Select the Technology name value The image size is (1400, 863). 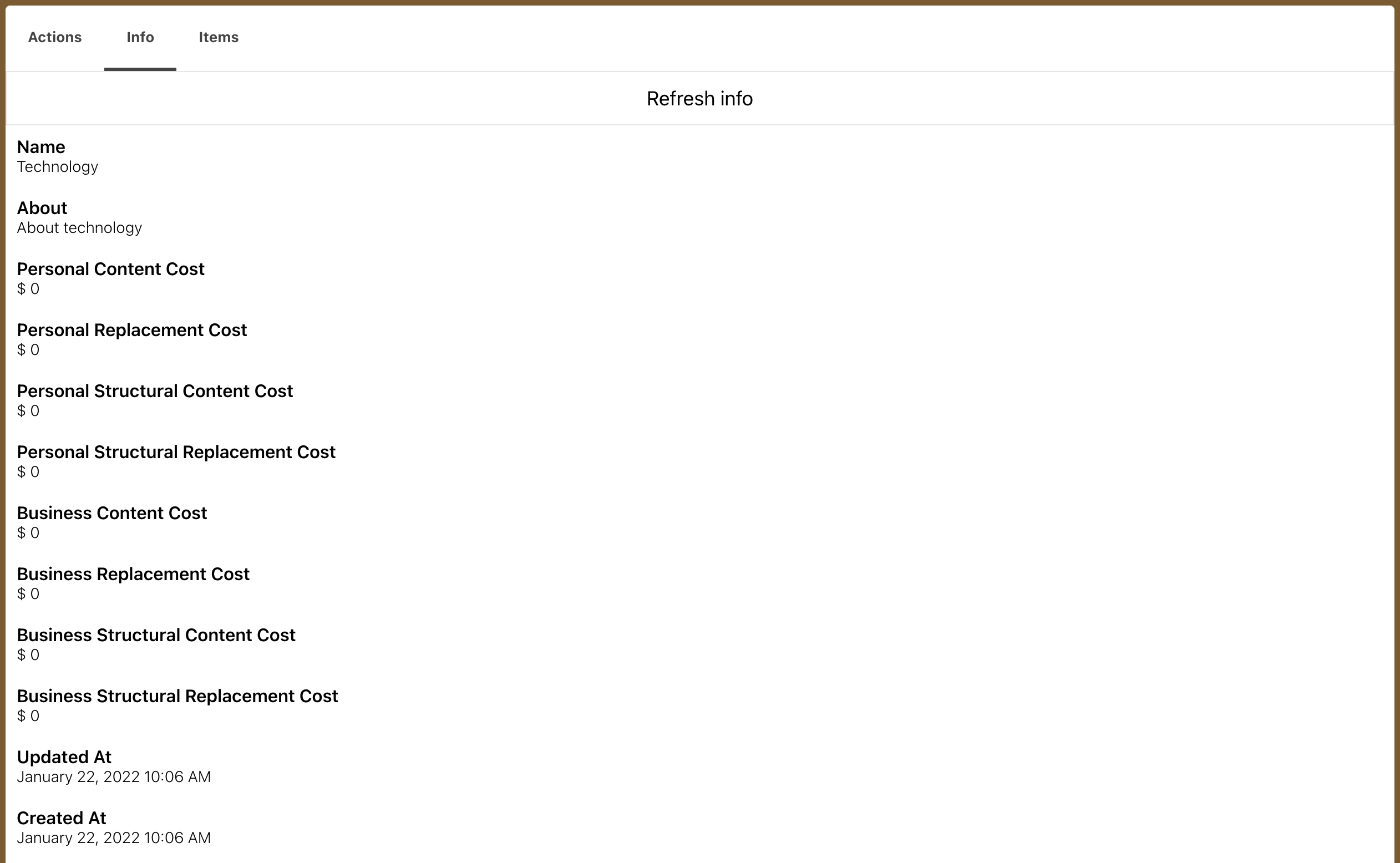pyautogui.click(x=58, y=166)
